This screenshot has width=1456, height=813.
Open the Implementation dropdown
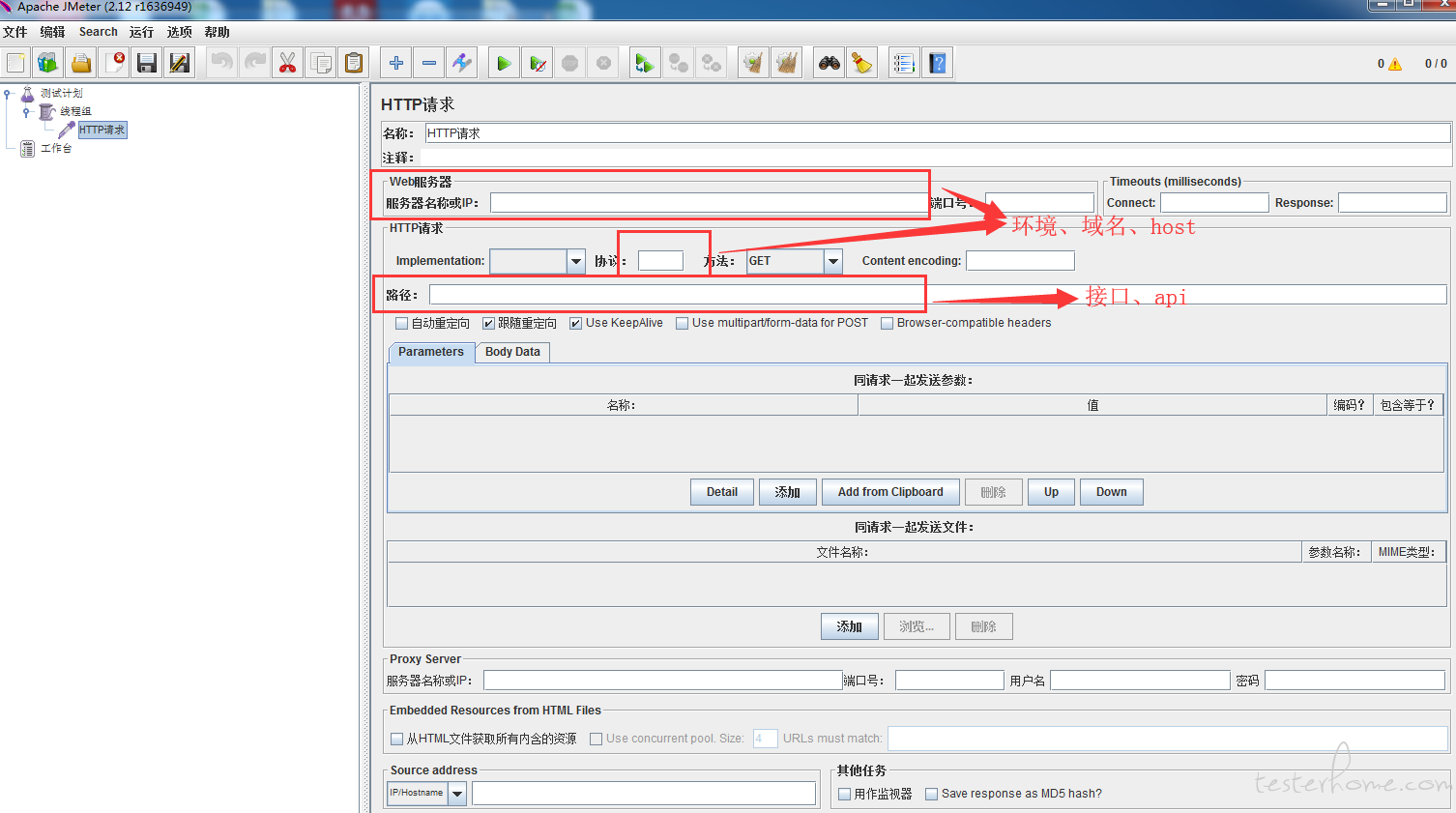575,261
